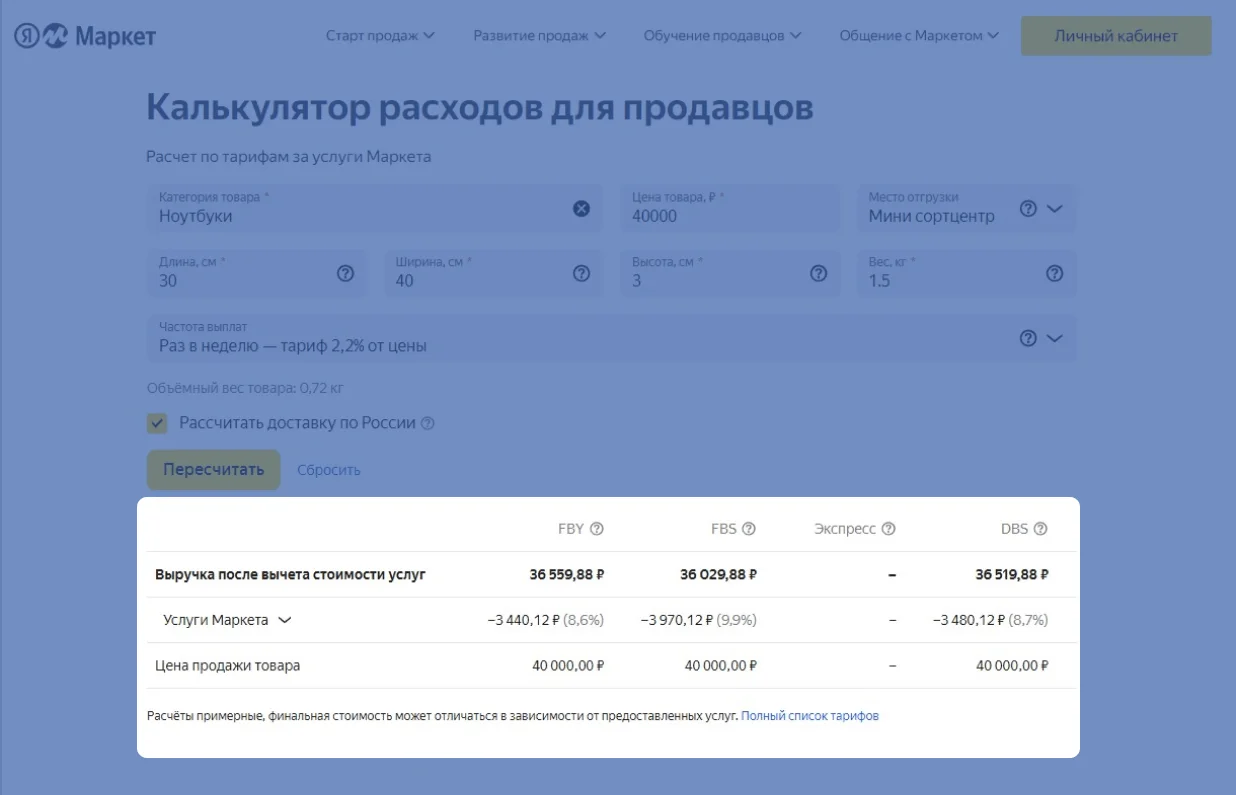This screenshot has height=795, width=1236.
Task: Click the Цена товара input field
Action: point(730,216)
